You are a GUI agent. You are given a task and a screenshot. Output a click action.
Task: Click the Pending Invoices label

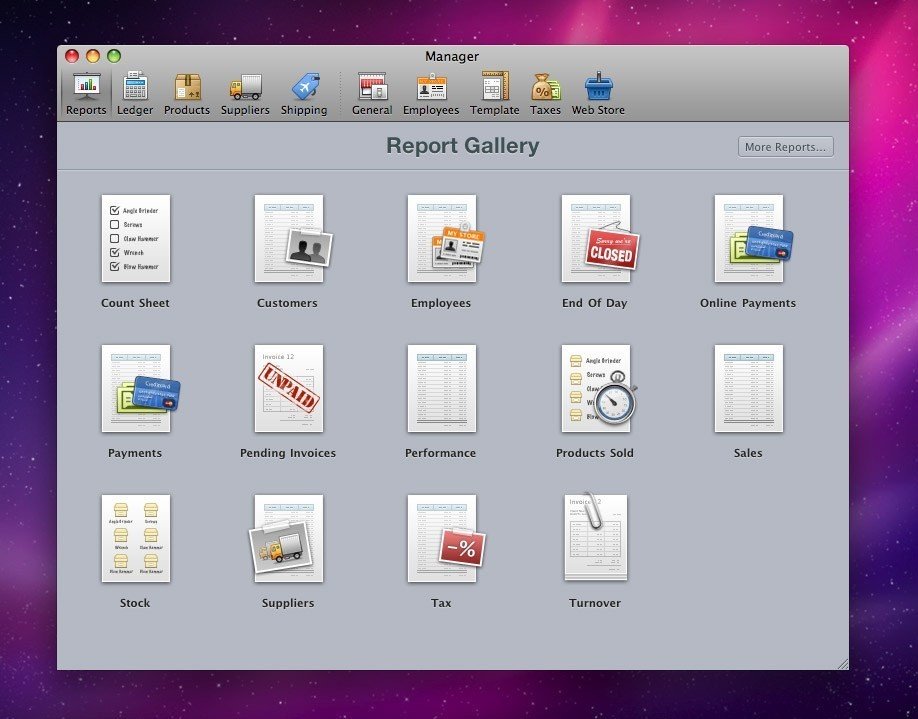click(288, 453)
